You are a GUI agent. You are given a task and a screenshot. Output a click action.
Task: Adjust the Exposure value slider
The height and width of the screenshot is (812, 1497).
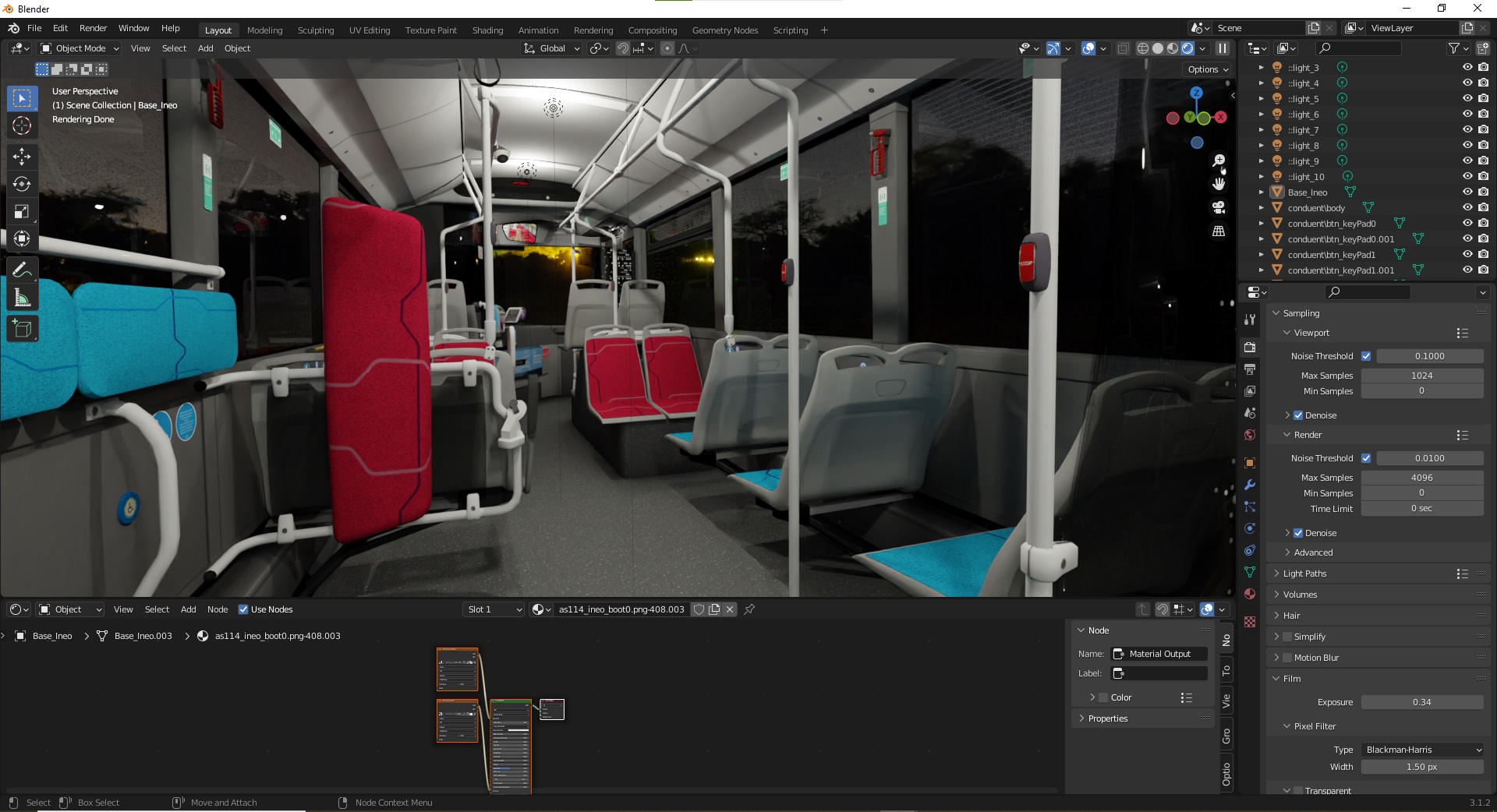click(x=1422, y=702)
